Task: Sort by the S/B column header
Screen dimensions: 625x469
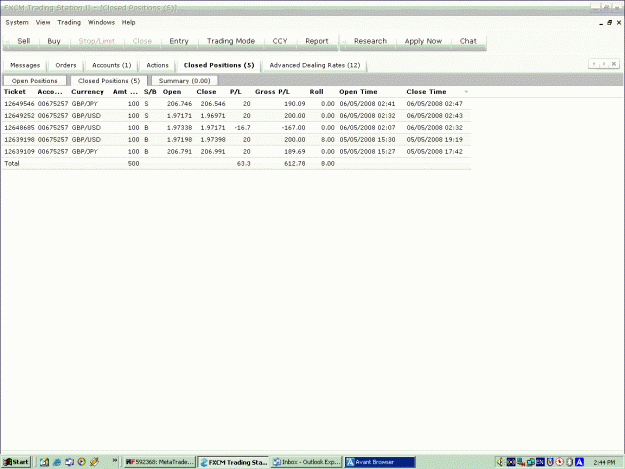Action: pos(150,92)
